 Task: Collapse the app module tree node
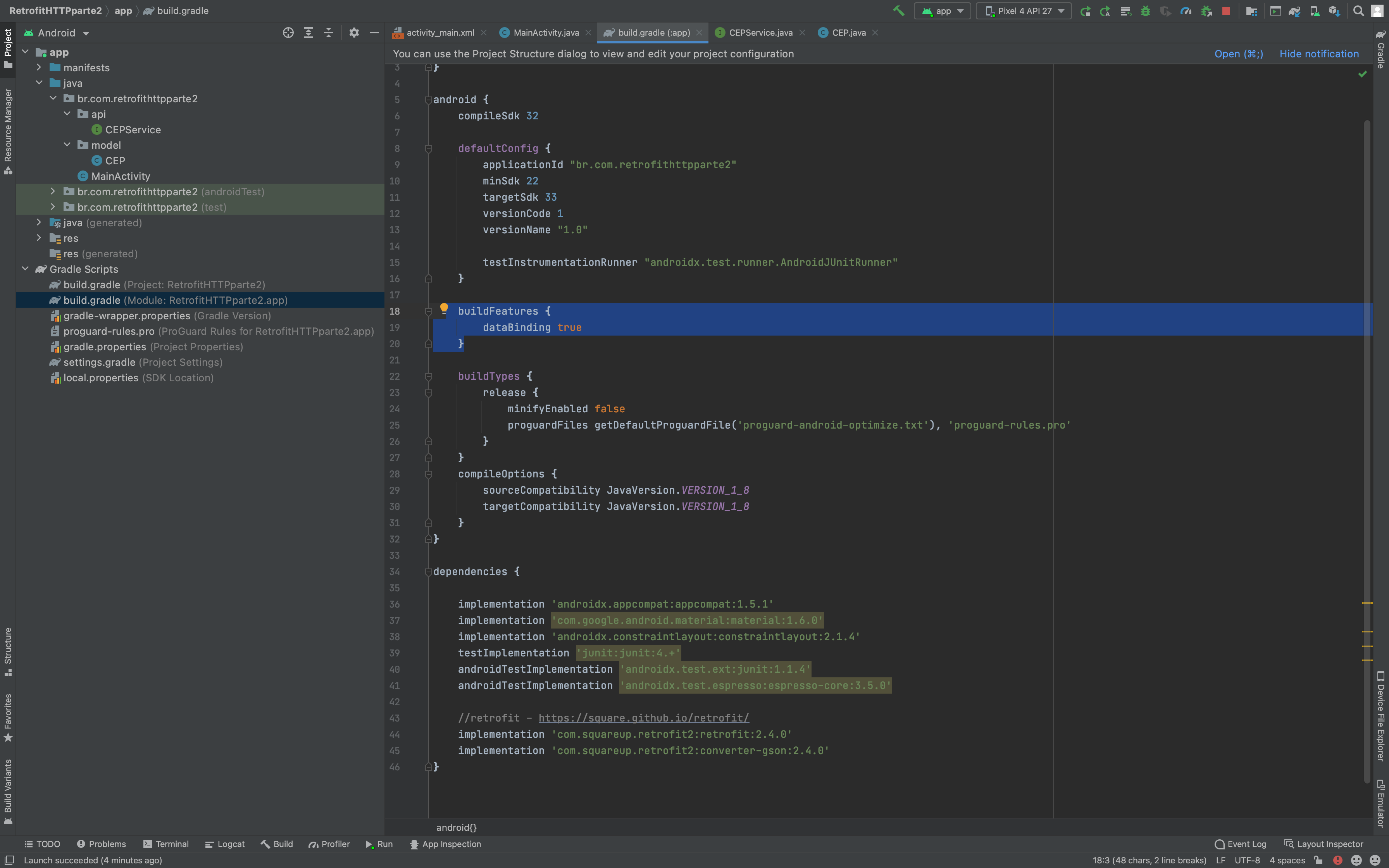[x=25, y=52]
